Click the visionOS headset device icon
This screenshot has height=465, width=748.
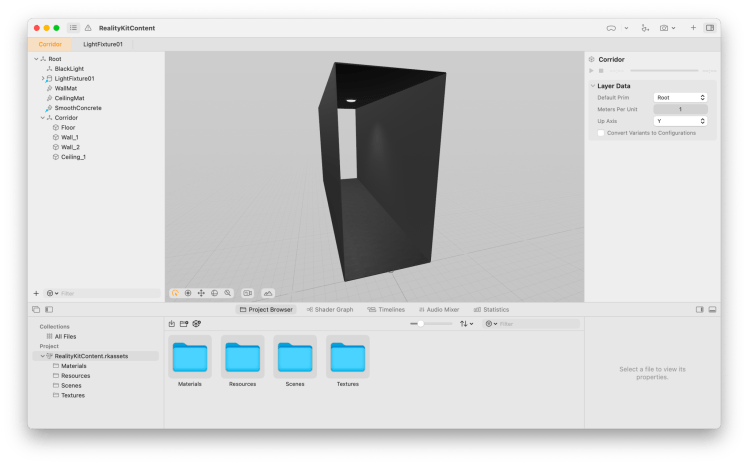tap(626, 28)
